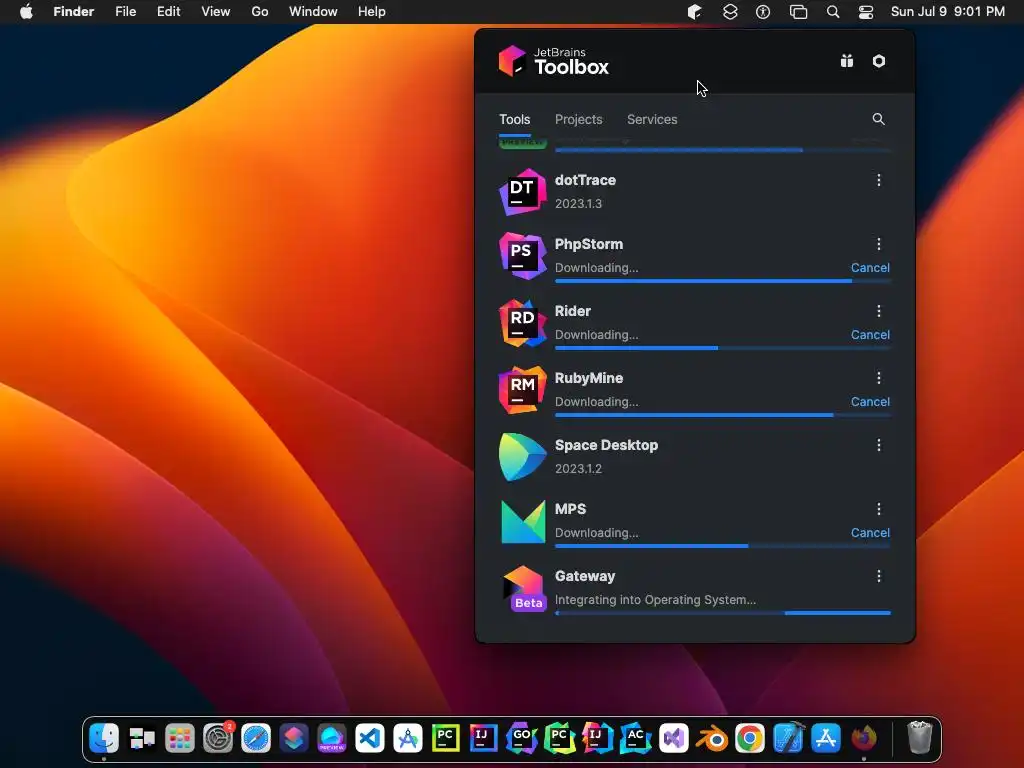Open the Edit menu
Screen dimensions: 1024x768
tap(168, 12)
